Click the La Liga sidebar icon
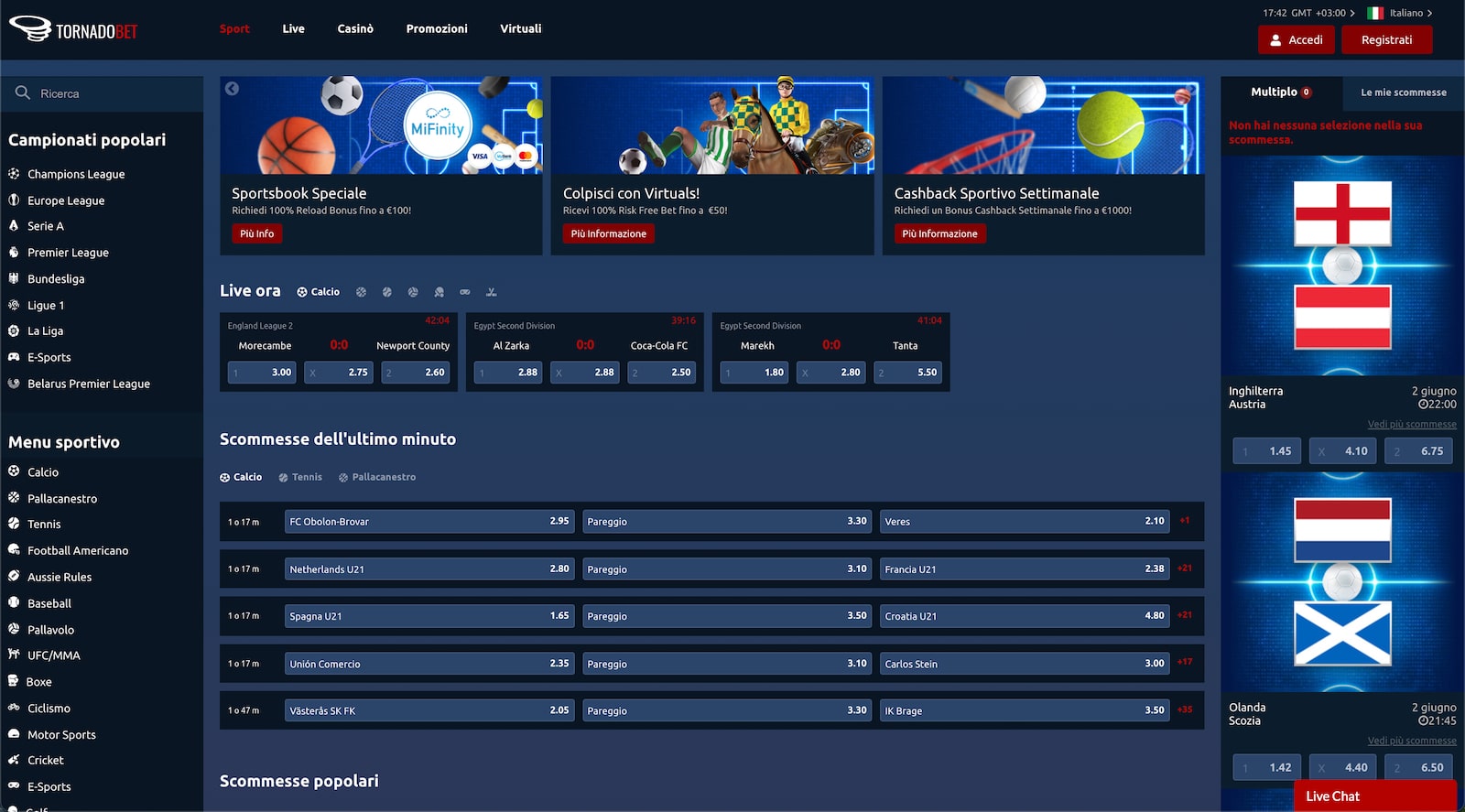1465x812 pixels. (x=14, y=330)
